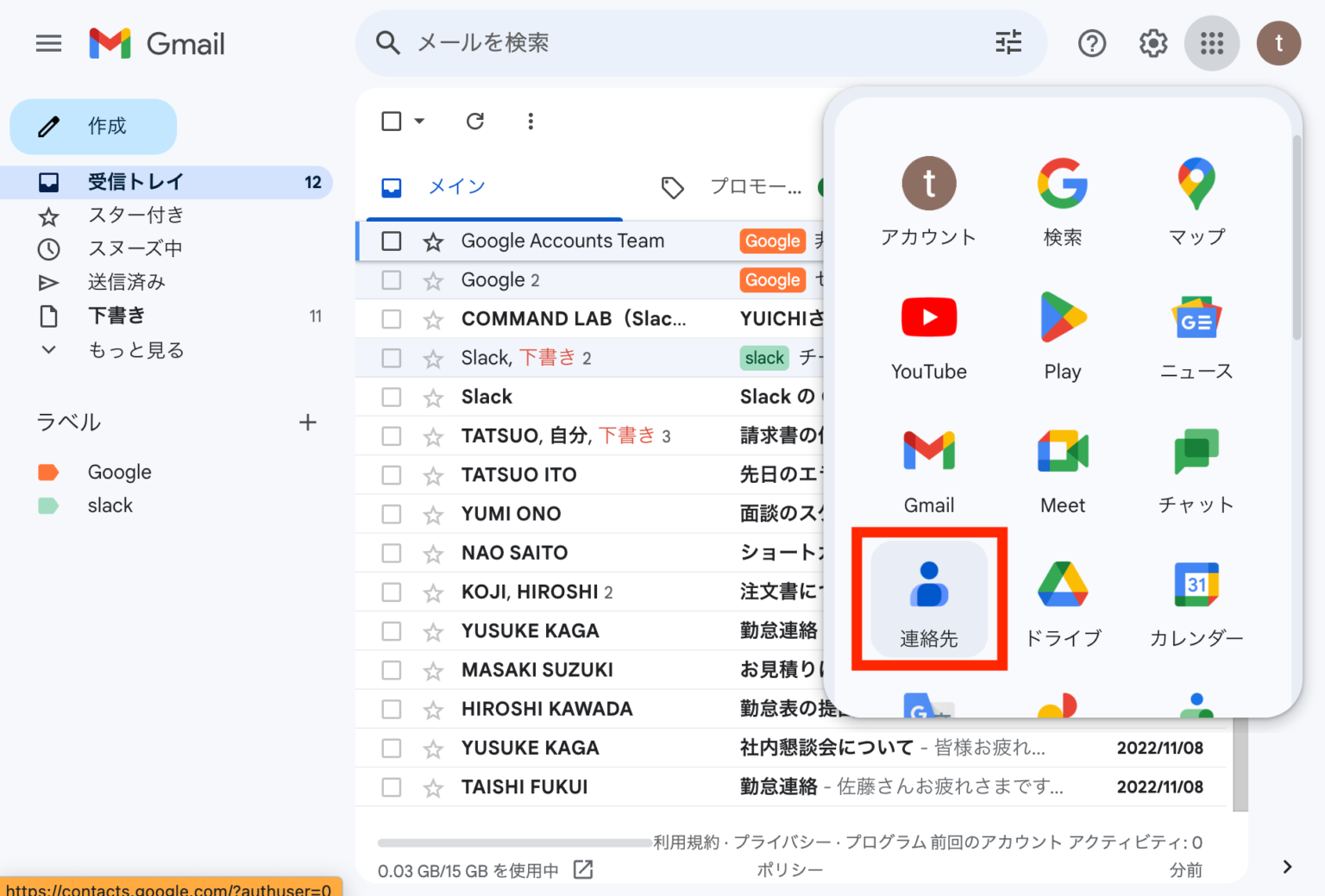
Task: Launch Google Drive from the apps grid
Action: tap(1063, 599)
